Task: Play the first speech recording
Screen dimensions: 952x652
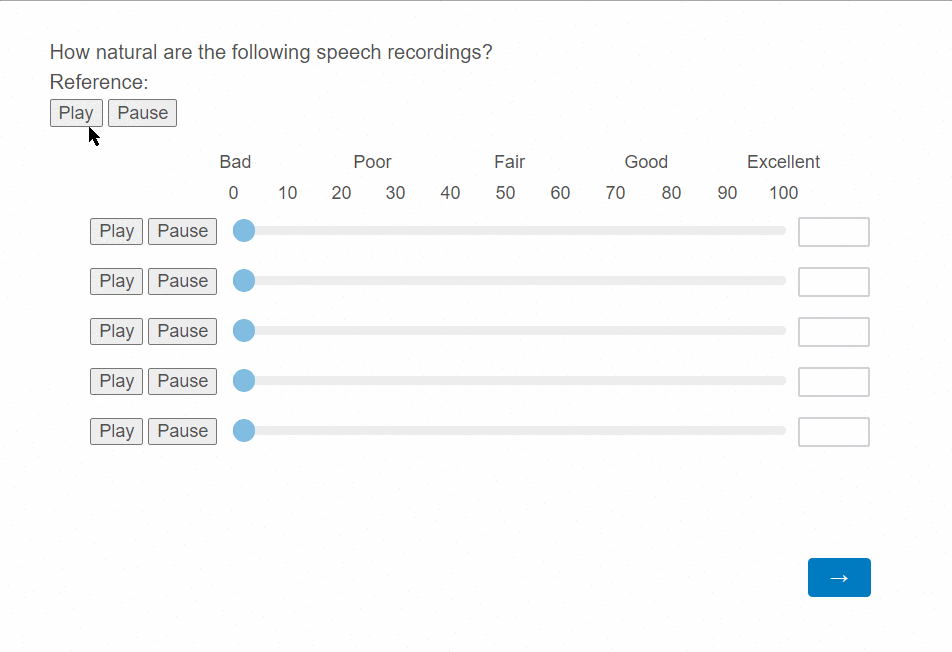Action: point(116,231)
